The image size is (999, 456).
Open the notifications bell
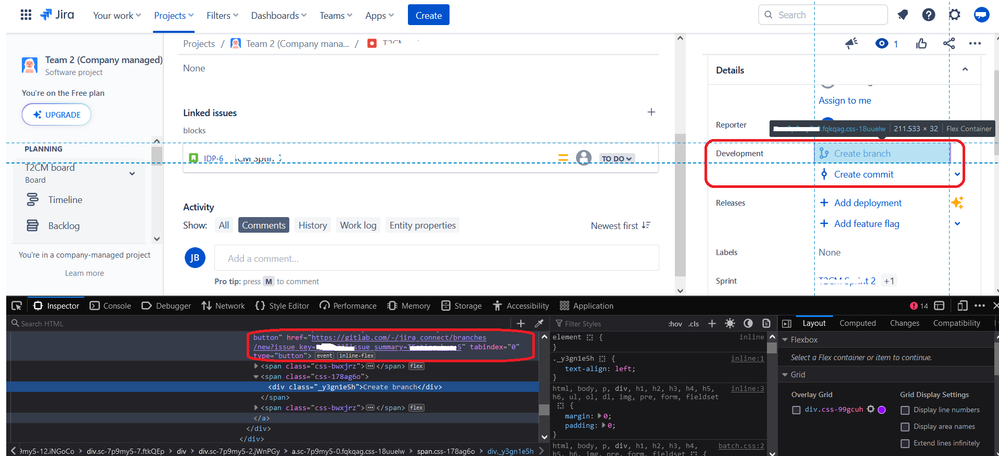(903, 15)
